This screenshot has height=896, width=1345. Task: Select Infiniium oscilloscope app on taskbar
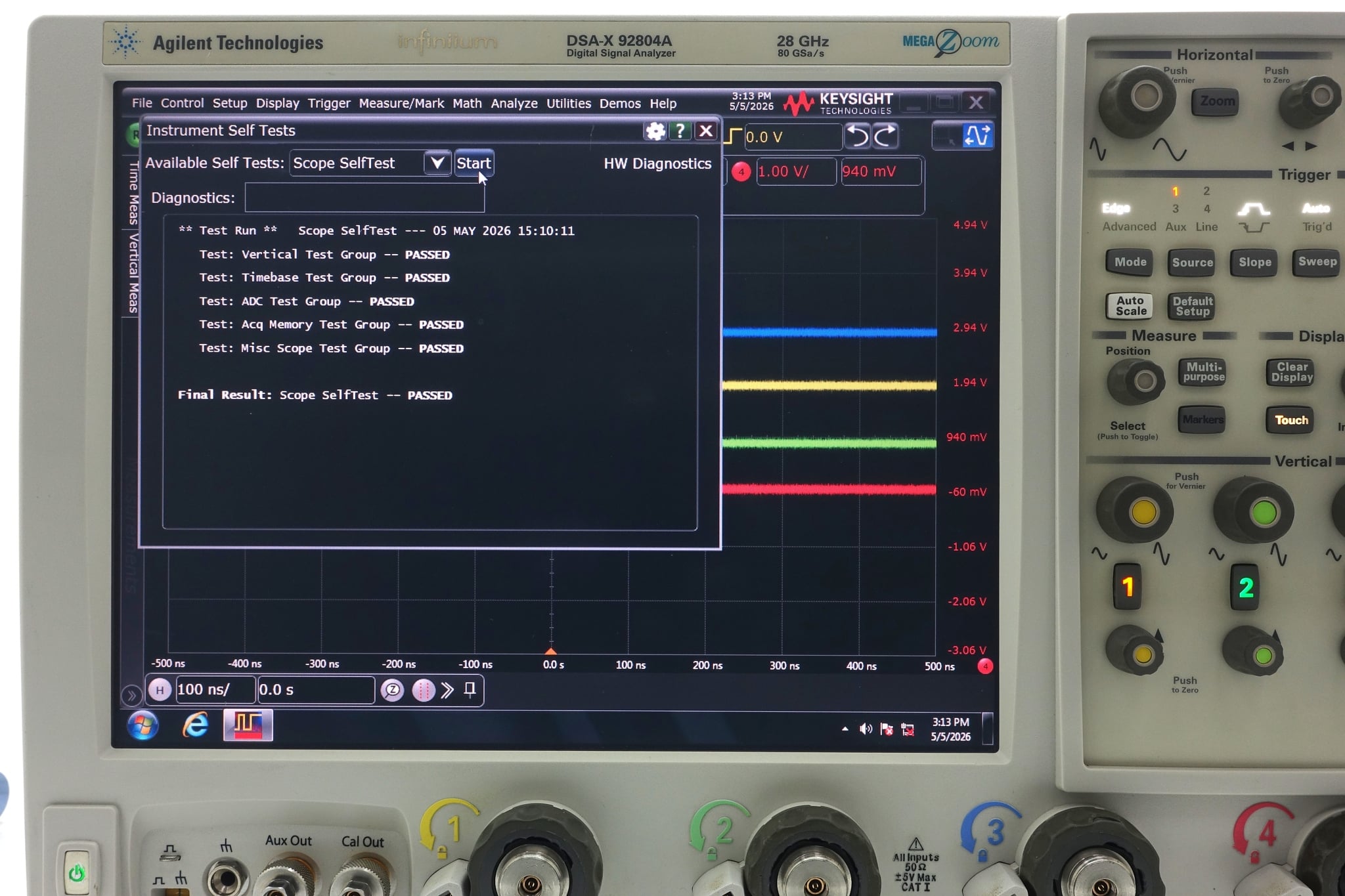(x=248, y=725)
